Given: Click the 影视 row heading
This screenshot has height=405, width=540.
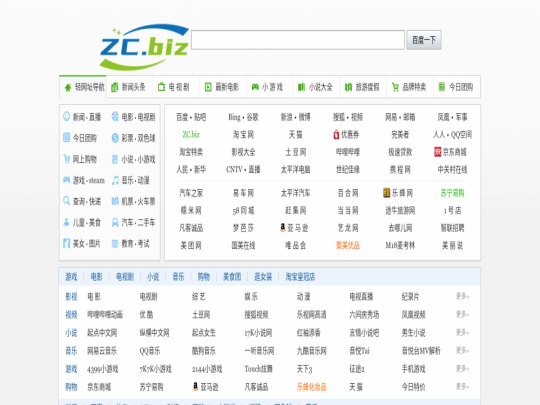Looking at the screenshot, I should 71,297.
